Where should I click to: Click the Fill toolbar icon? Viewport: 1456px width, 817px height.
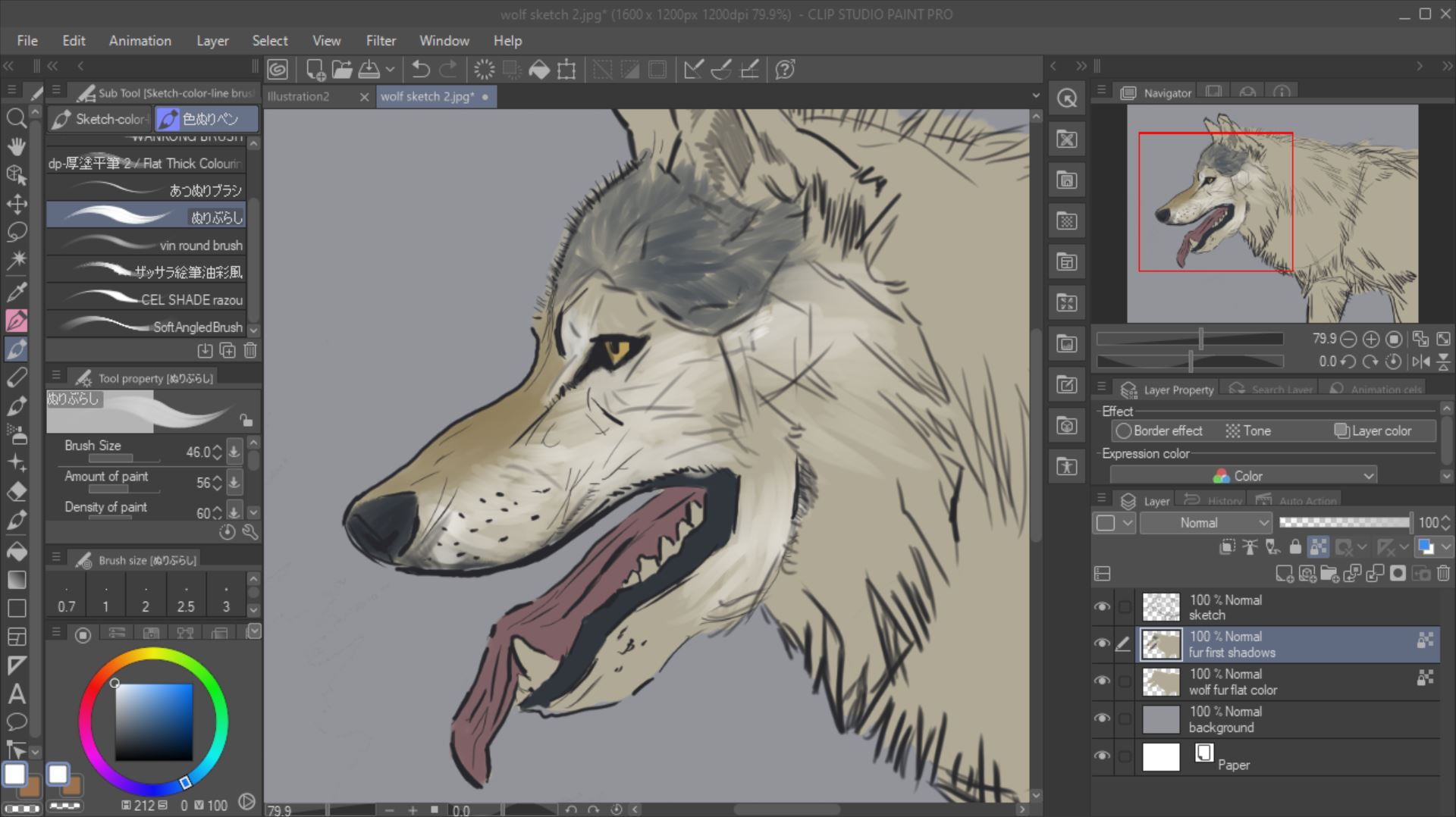click(x=539, y=70)
